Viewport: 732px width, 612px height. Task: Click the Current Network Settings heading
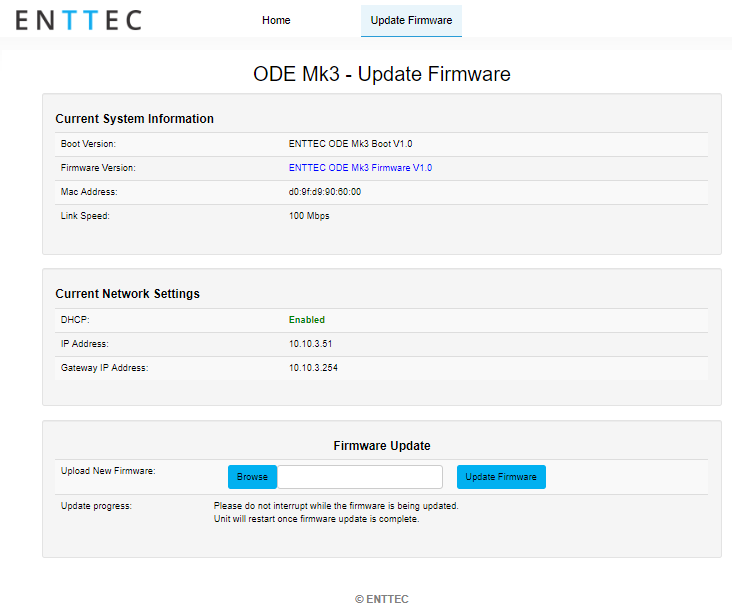pos(127,294)
